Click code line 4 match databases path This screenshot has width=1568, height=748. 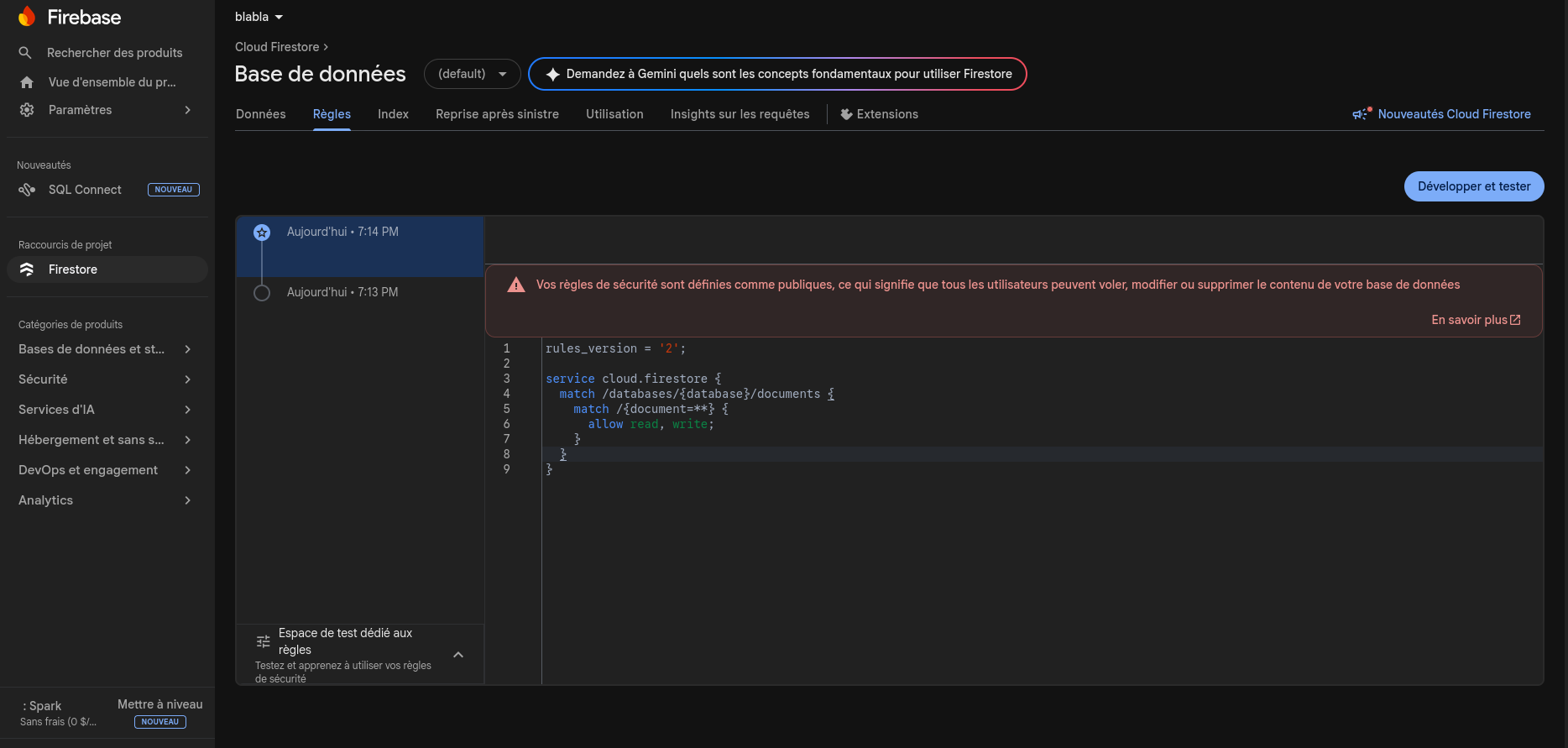tap(697, 395)
